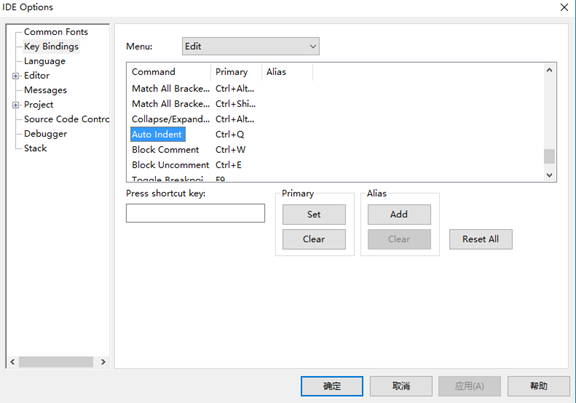Click Set primary shortcut button
576x403 pixels.
[x=314, y=215]
